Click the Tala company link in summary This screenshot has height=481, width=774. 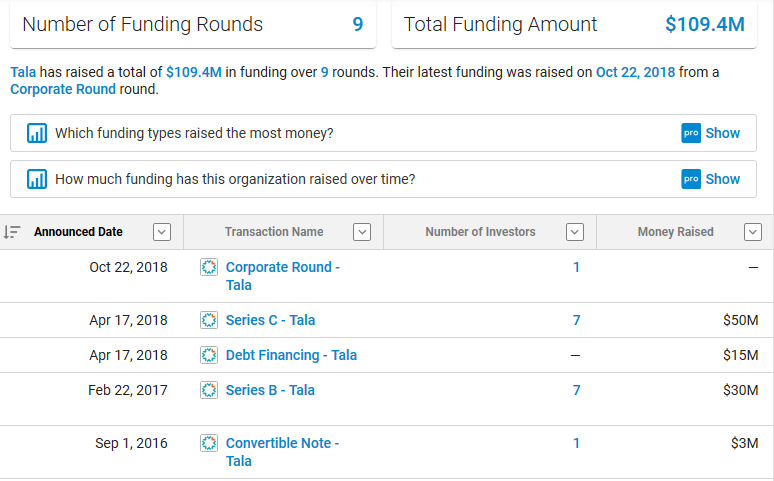pos(22,72)
